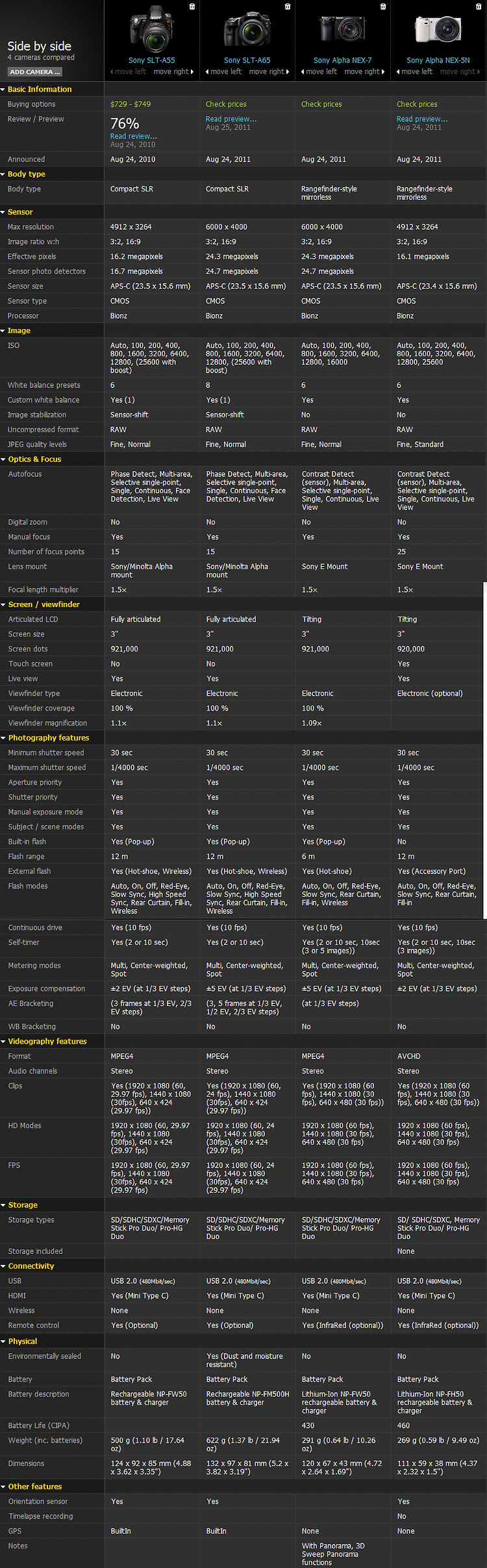
Task: Read review of Sony SLT-A55
Action: click(134, 136)
